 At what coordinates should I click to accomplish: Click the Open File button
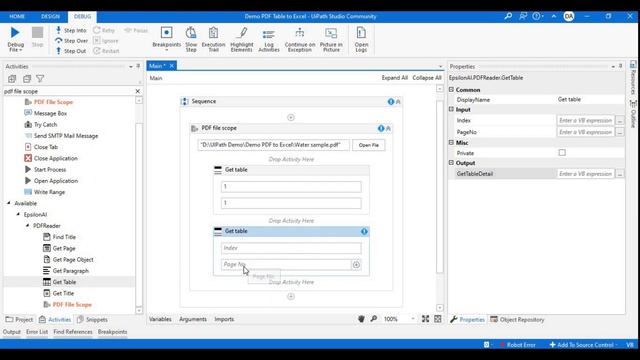(369, 145)
